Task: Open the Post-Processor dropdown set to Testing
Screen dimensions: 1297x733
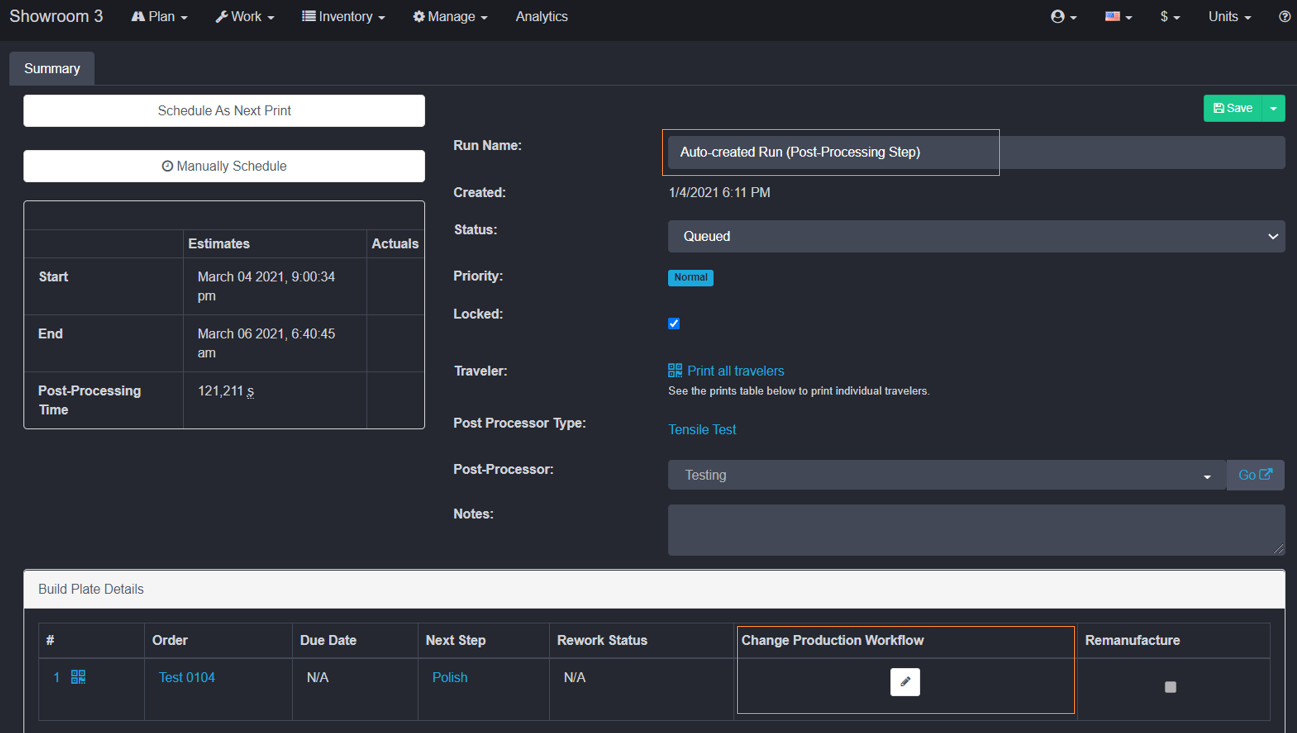Action: coord(945,475)
